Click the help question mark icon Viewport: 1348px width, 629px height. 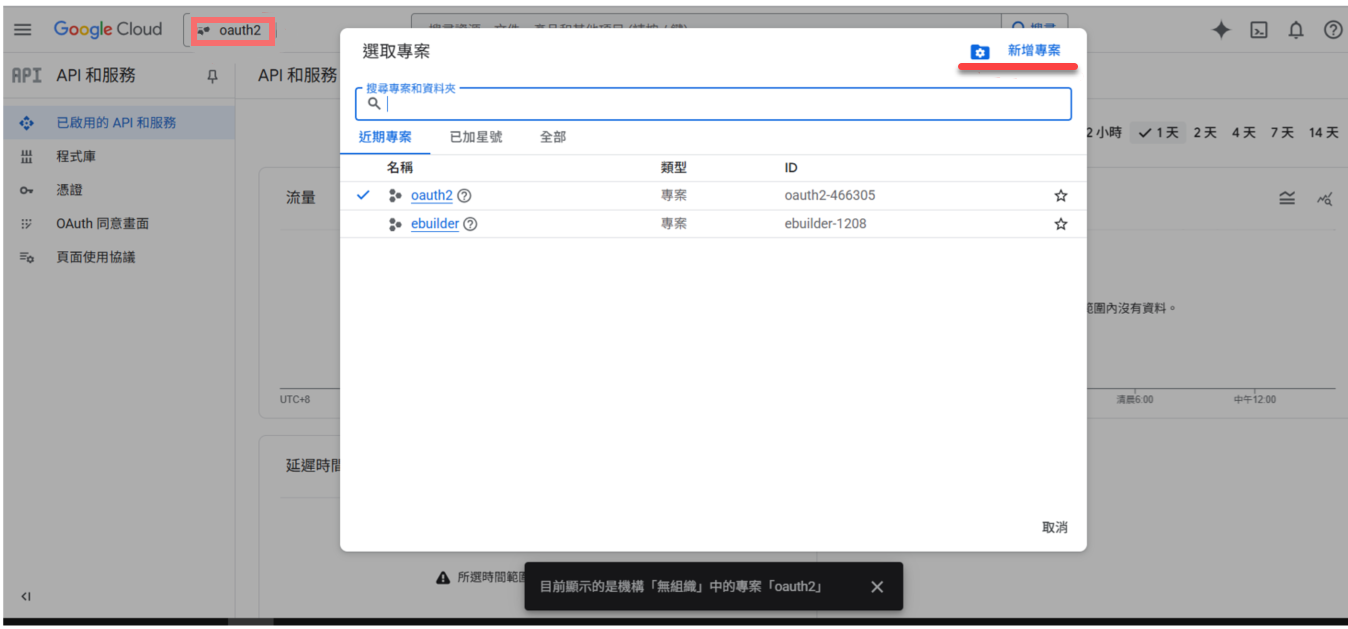[x=1332, y=30]
